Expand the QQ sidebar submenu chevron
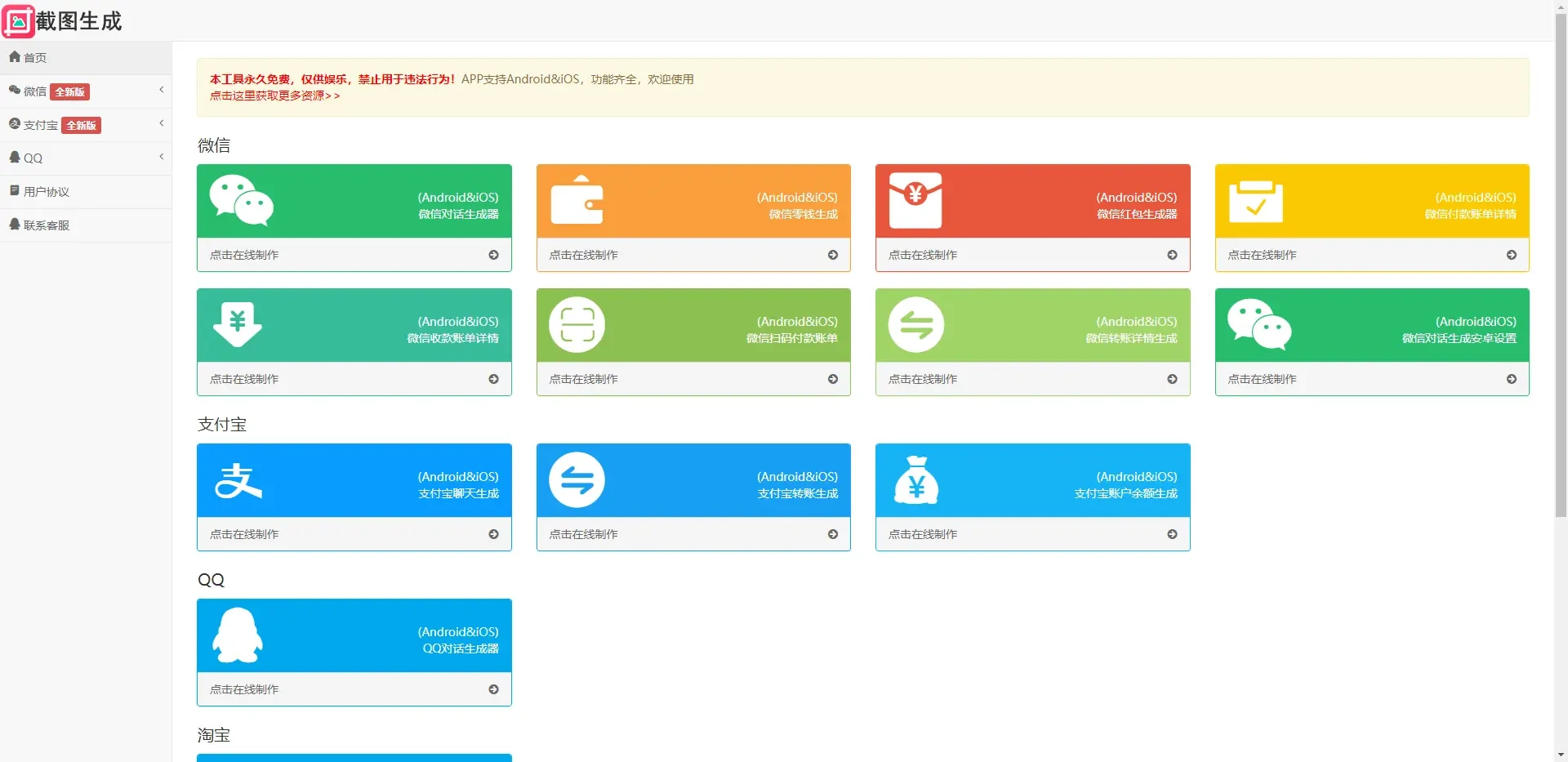The height and width of the screenshot is (762, 1568). (161, 157)
